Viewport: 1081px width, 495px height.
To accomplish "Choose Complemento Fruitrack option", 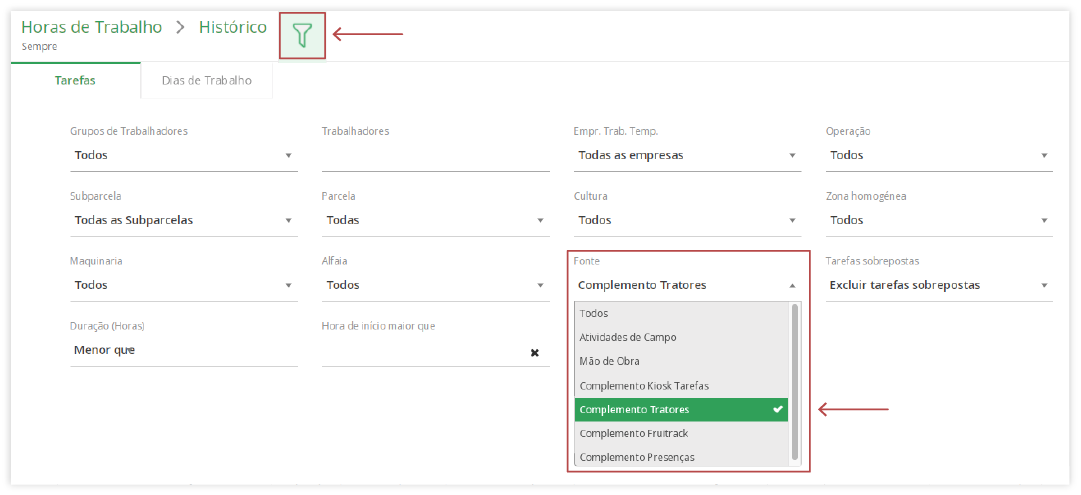I will (681, 434).
